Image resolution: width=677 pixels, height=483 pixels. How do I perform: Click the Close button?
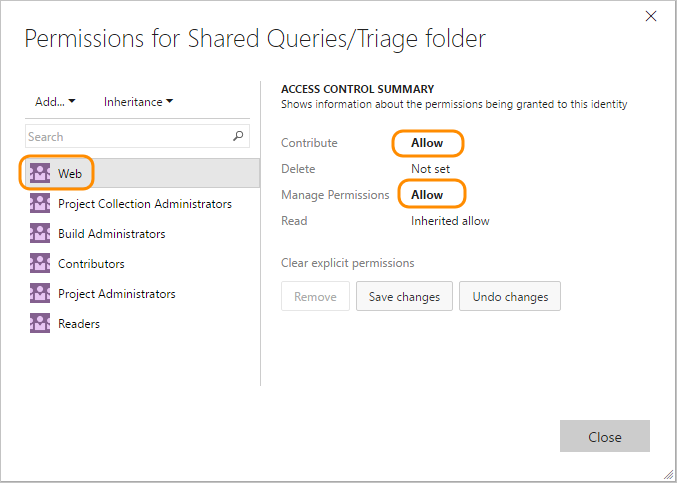604,436
